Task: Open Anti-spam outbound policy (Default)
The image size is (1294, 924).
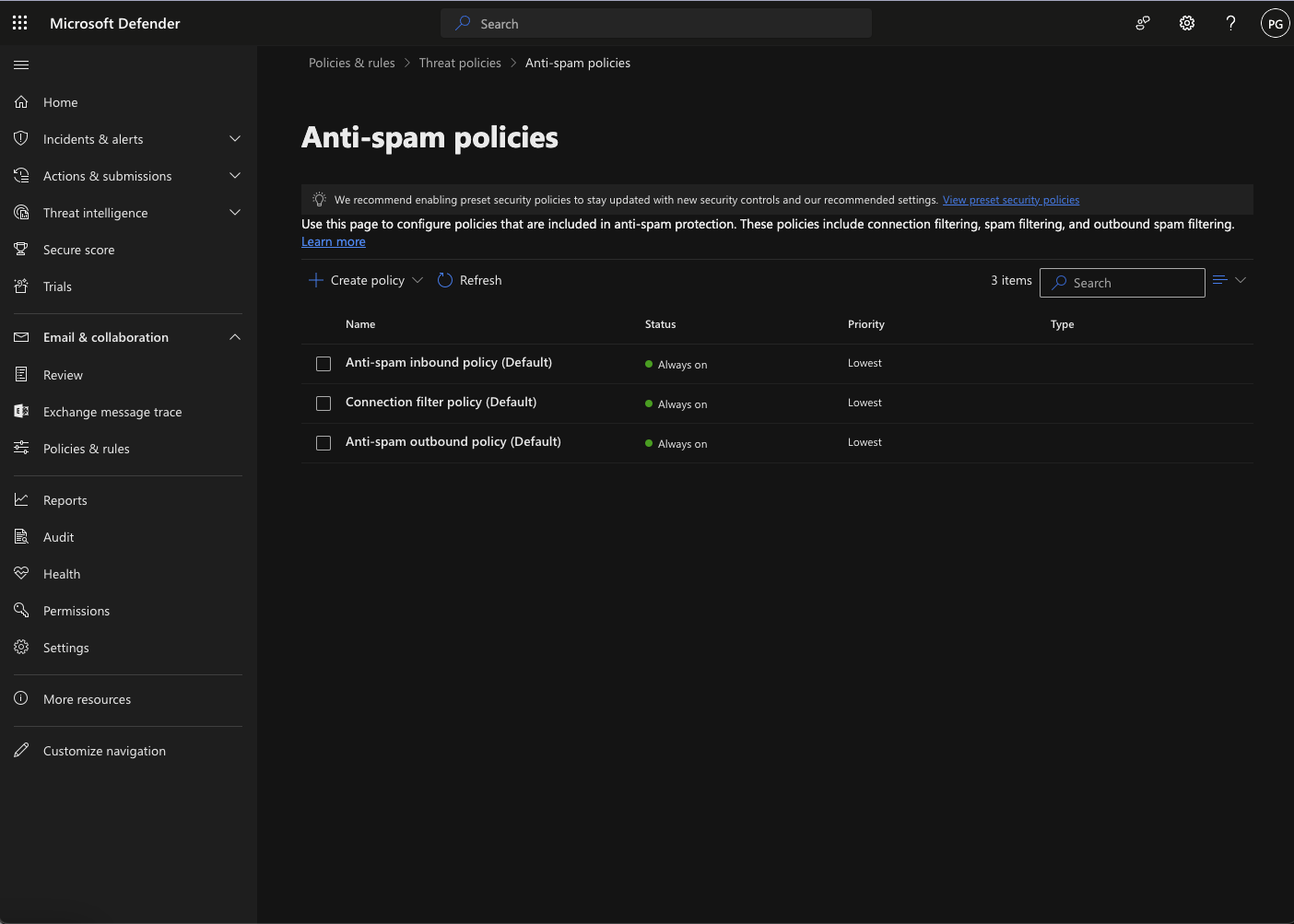Action: (453, 442)
